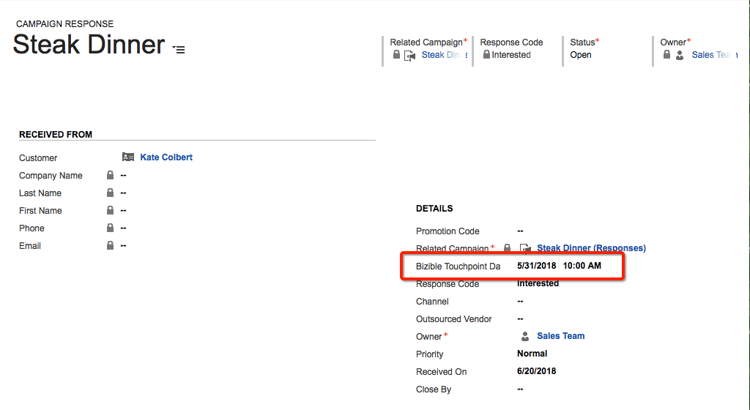This screenshot has width=750, height=410.
Task: Click Last Name empty value field
Action: point(123,193)
